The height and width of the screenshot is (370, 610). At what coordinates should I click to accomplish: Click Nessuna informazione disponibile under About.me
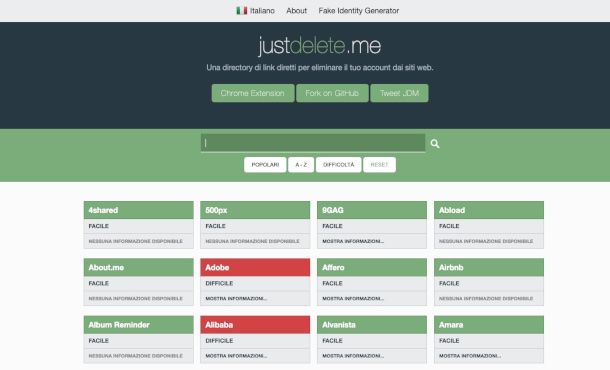(135, 298)
